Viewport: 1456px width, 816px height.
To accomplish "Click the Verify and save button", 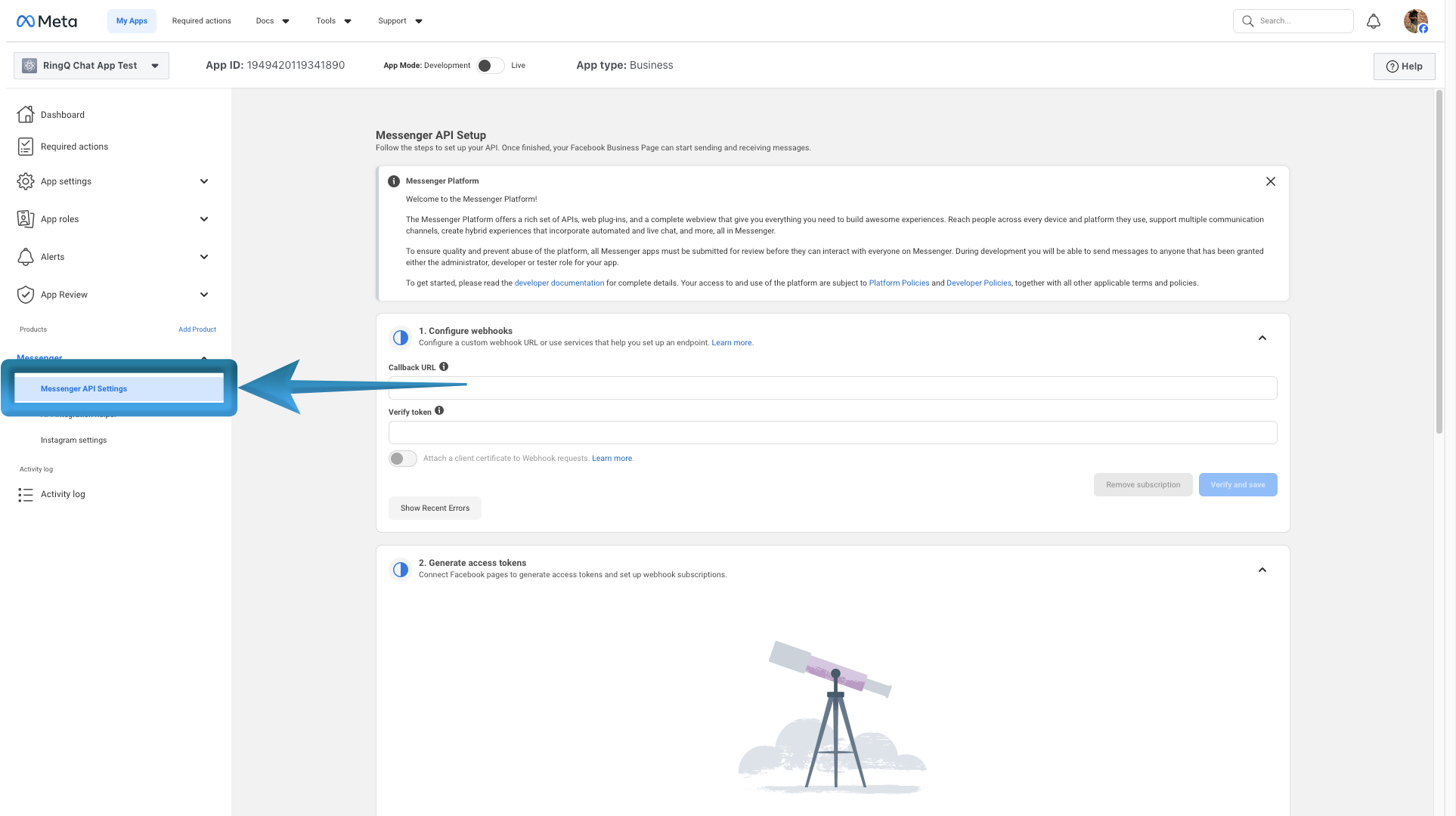I will click(x=1238, y=484).
